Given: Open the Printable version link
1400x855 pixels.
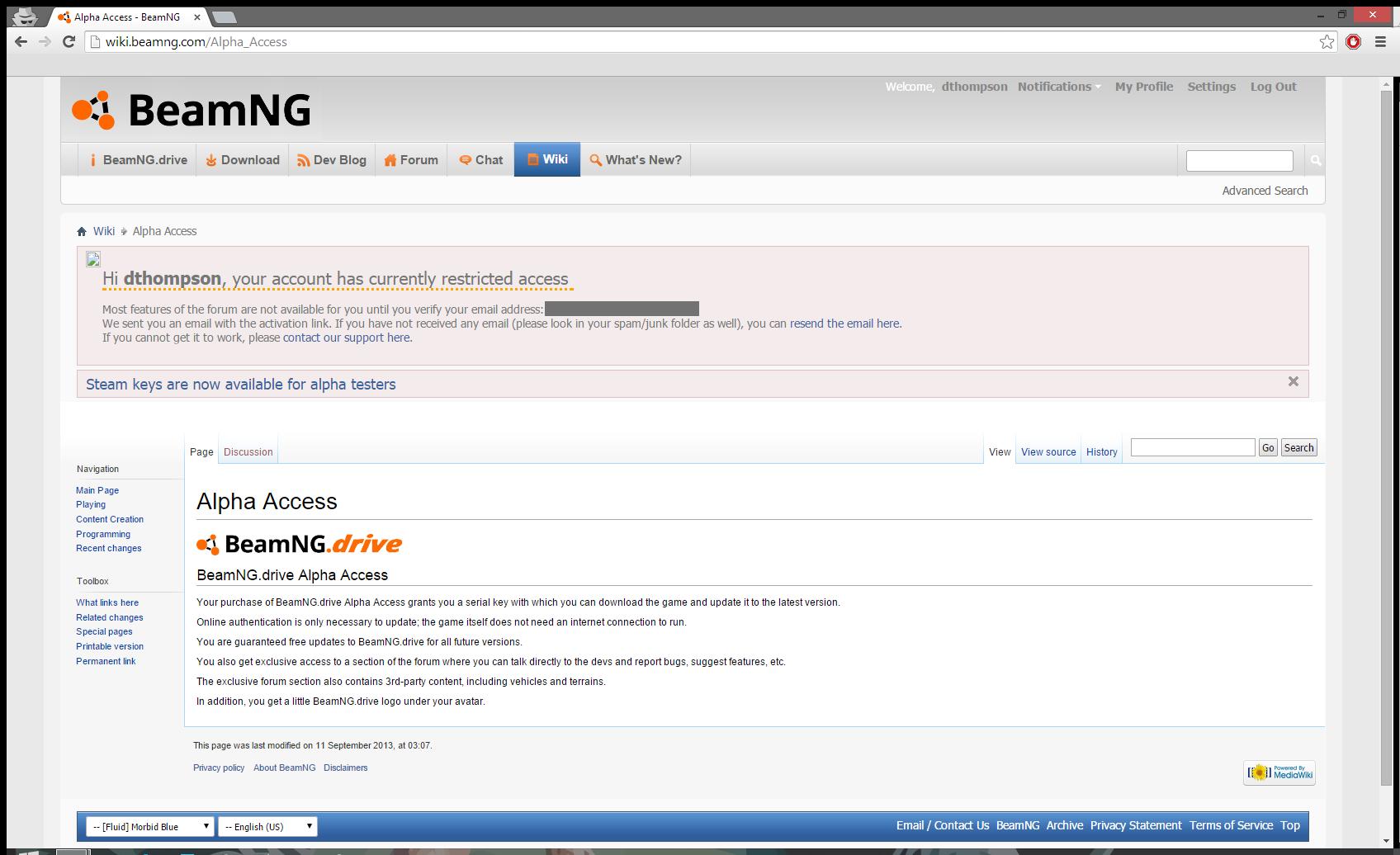Looking at the screenshot, I should pos(110,646).
